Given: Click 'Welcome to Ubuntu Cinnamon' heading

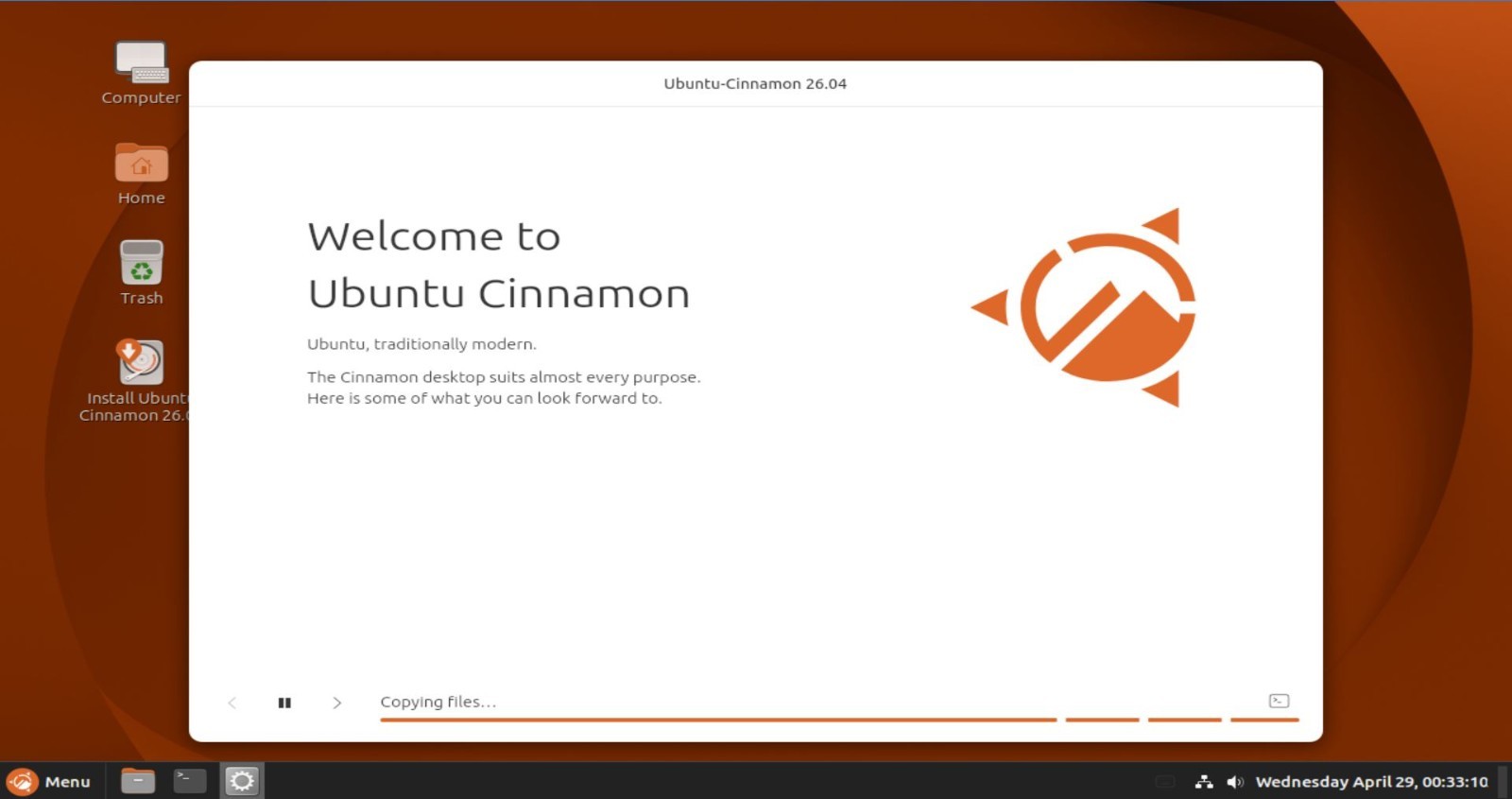Looking at the screenshot, I should tap(499, 265).
